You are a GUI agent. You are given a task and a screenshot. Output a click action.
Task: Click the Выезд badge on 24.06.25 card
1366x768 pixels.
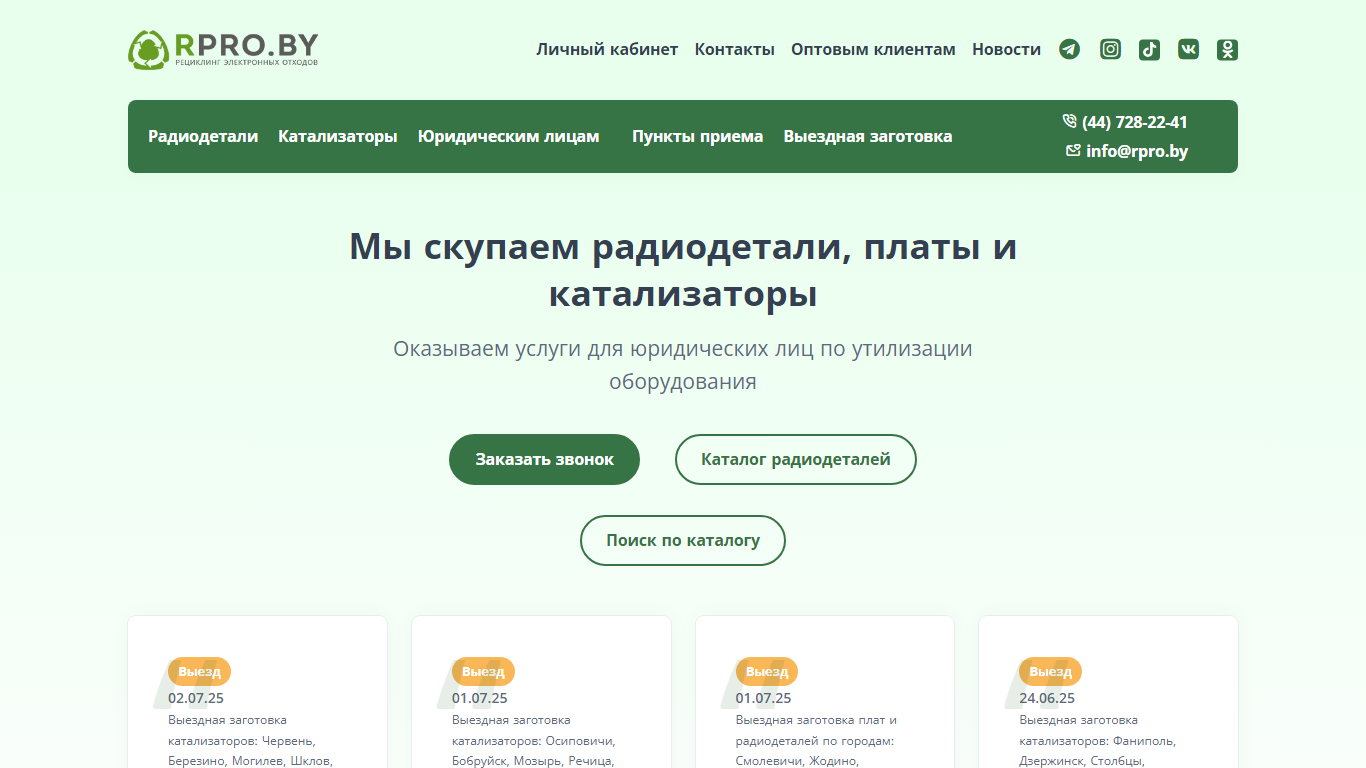pos(1050,671)
